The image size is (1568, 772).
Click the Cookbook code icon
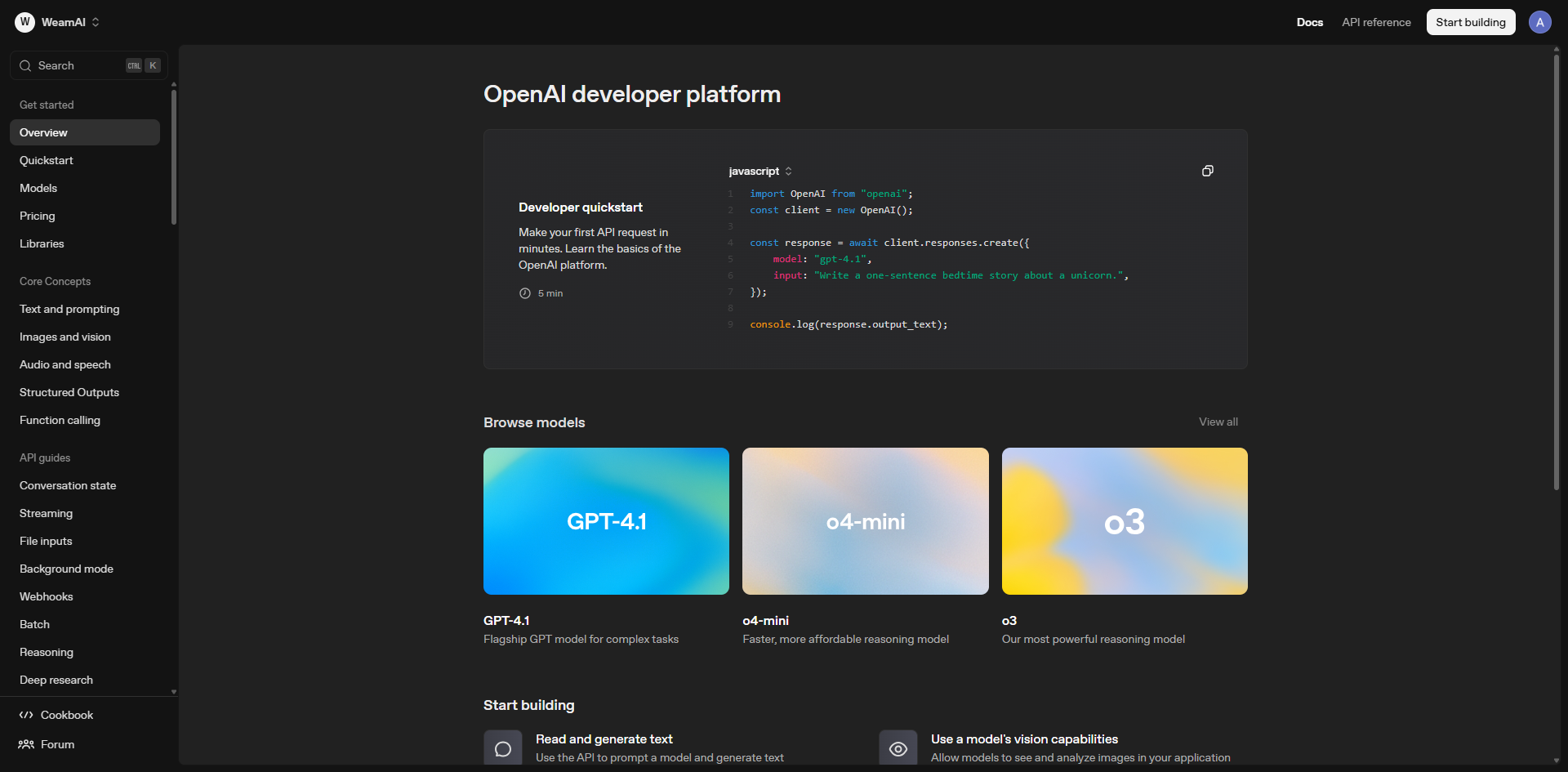coord(26,715)
